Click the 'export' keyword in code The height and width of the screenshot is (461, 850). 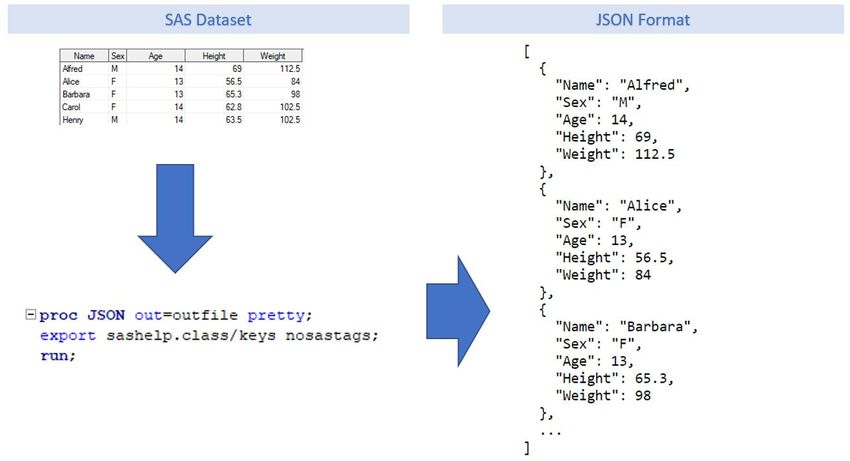[68, 336]
